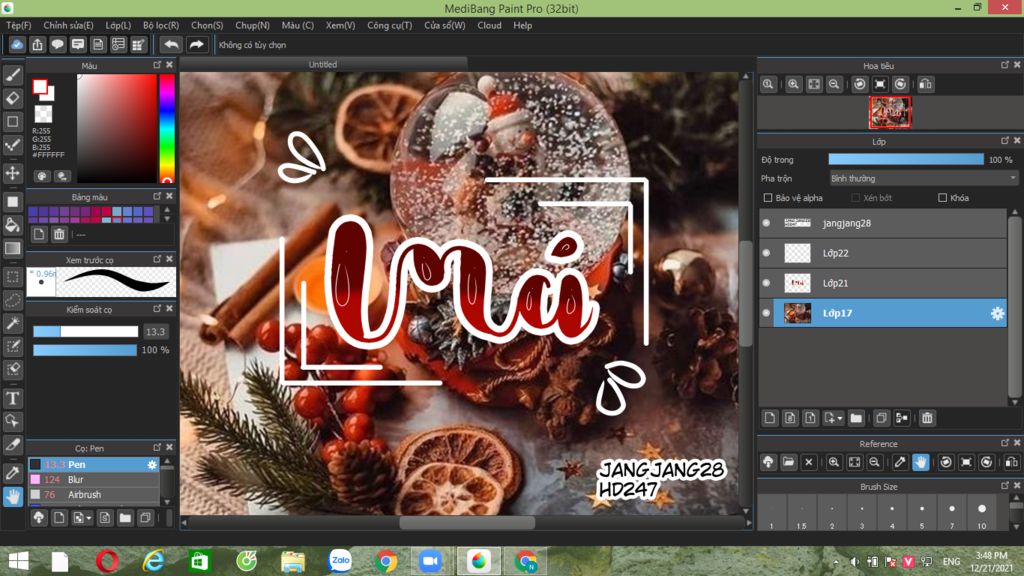Screen dimensions: 1024x576
Task: Open the Chỉnh sửa(E) menu
Action: click(68, 25)
